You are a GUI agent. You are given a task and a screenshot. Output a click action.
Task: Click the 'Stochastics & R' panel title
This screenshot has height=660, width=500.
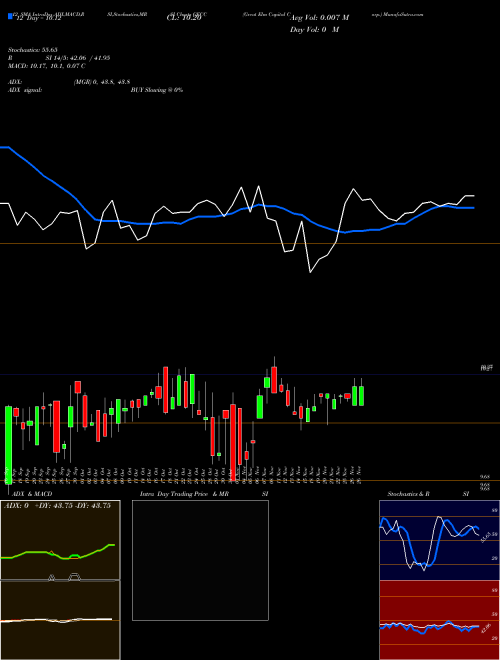tap(408, 494)
